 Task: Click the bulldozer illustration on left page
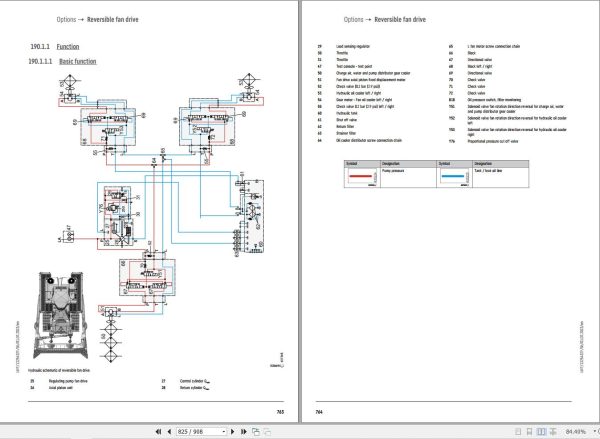[x=61, y=315]
